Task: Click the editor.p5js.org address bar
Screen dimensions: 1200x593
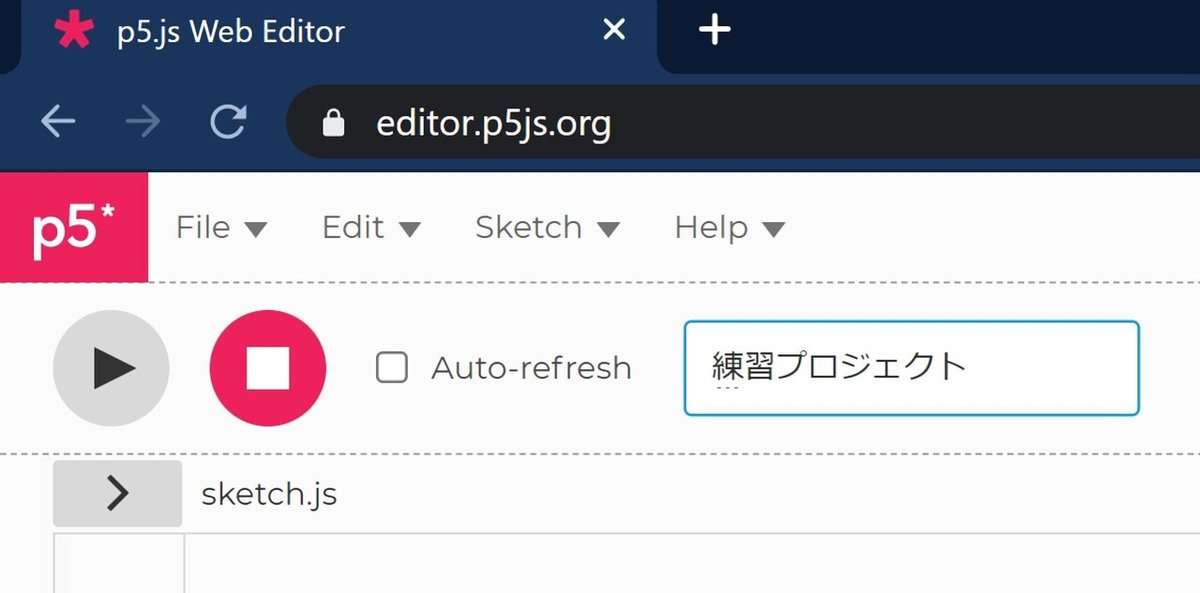Action: [x=700, y=124]
